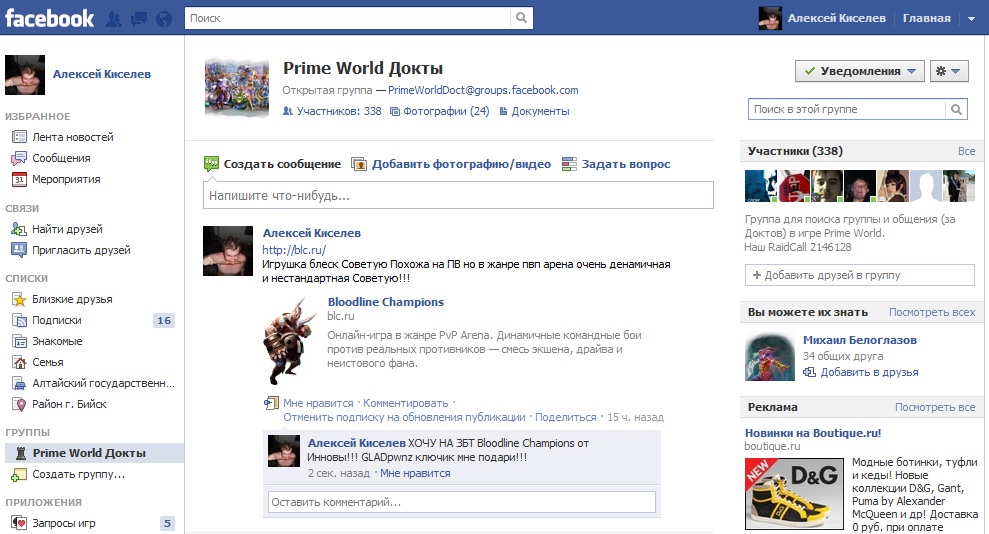
Task: Open messages icon in top bar
Action: coord(139,18)
